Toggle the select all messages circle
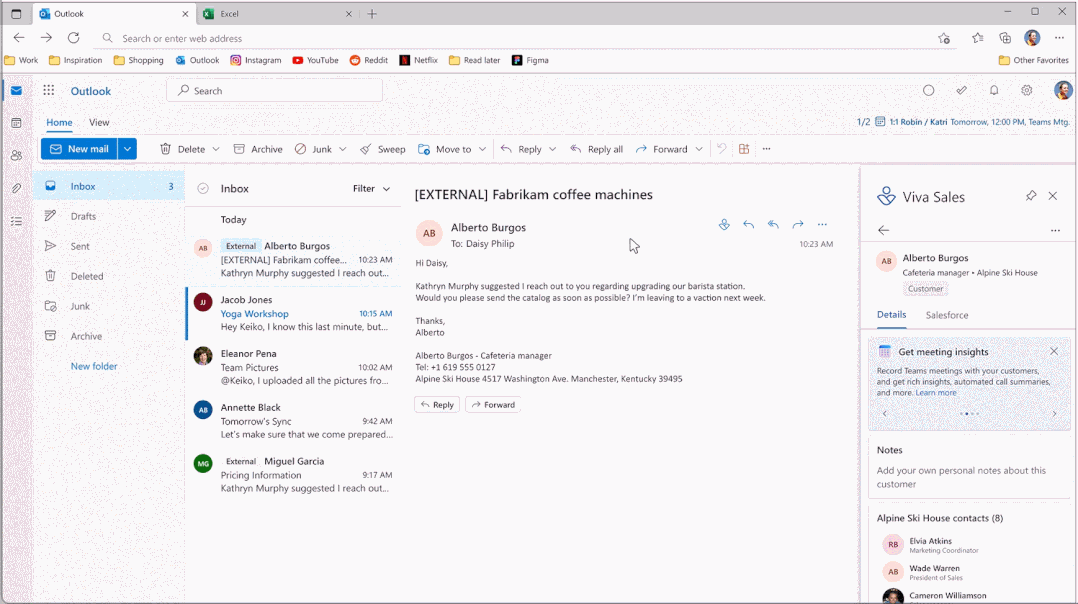 point(203,188)
